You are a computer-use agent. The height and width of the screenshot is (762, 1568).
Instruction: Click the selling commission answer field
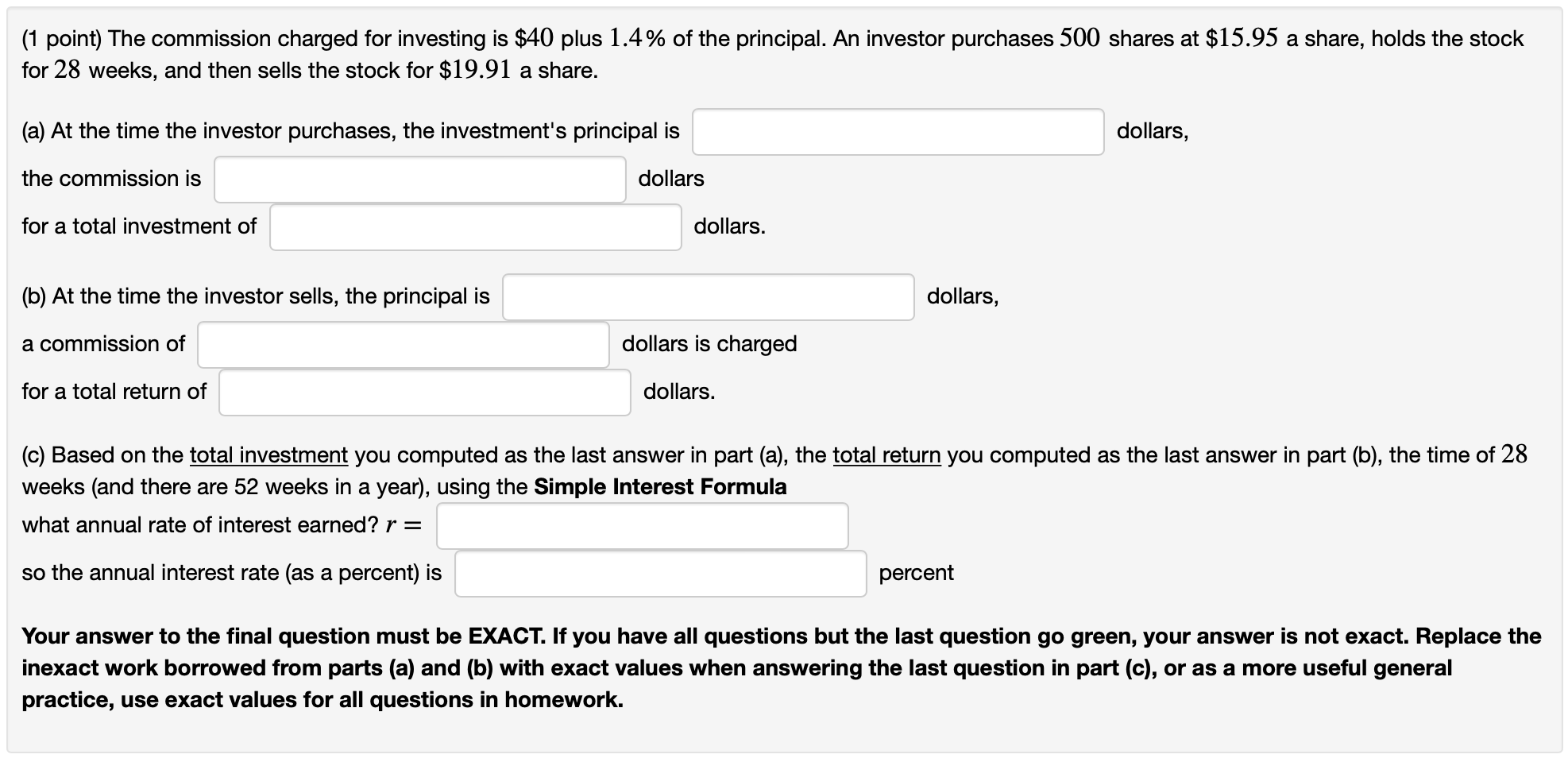click(x=403, y=345)
